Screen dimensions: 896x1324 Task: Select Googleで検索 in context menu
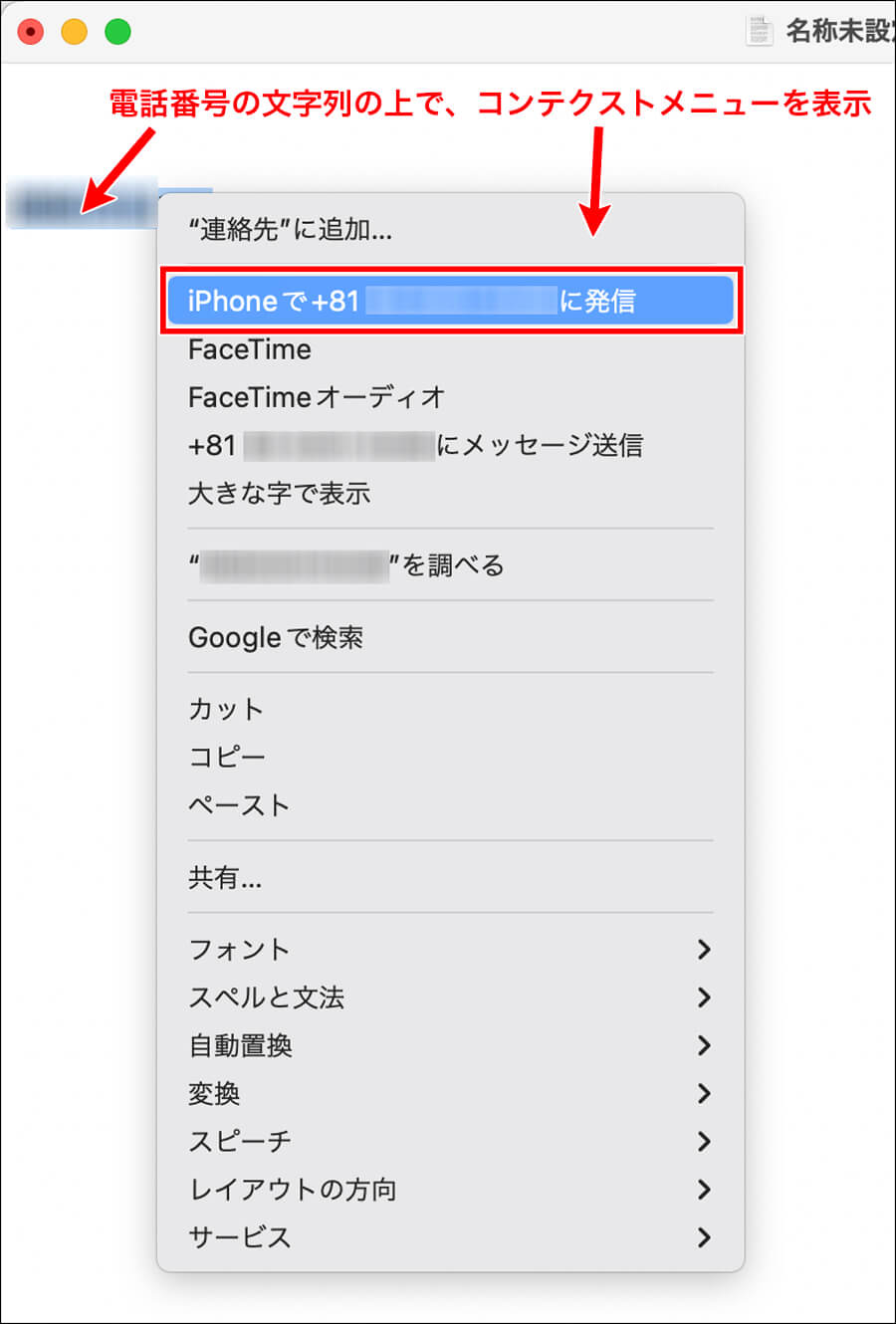click(x=276, y=637)
